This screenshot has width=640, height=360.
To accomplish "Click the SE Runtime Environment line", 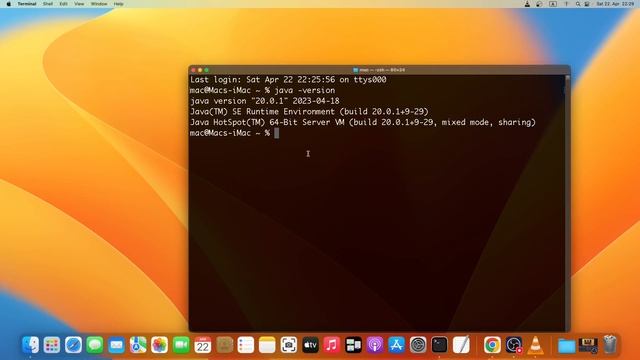I will coord(309,111).
